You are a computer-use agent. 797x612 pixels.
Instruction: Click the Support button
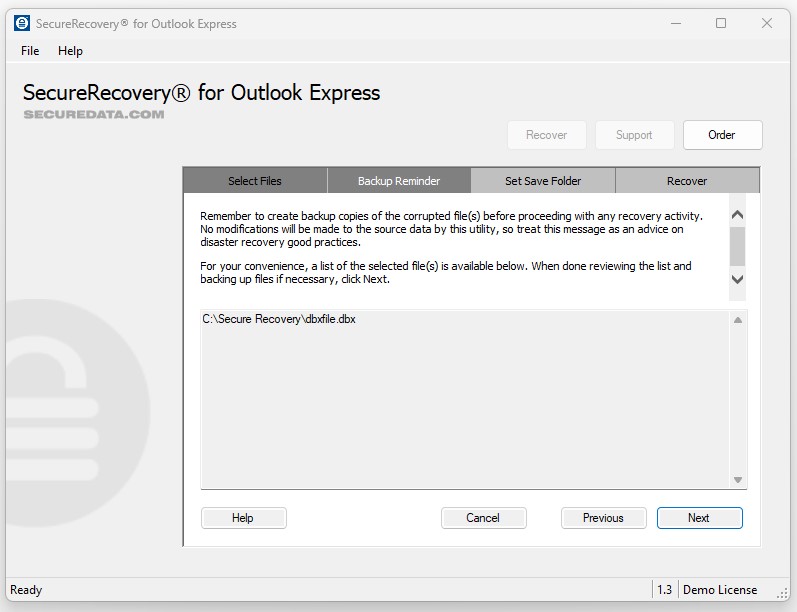634,135
